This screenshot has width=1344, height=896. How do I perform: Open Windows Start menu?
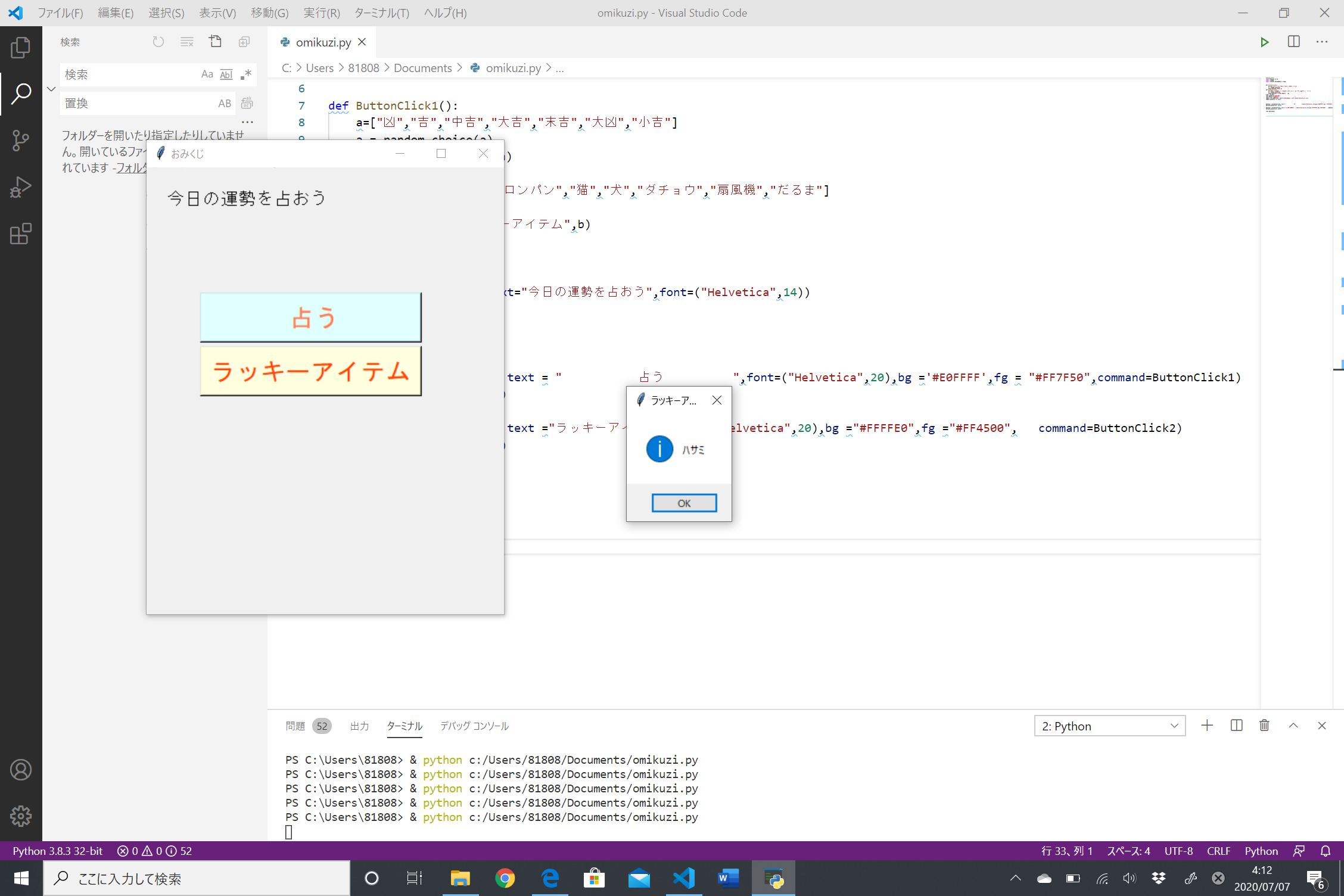pos(21,878)
